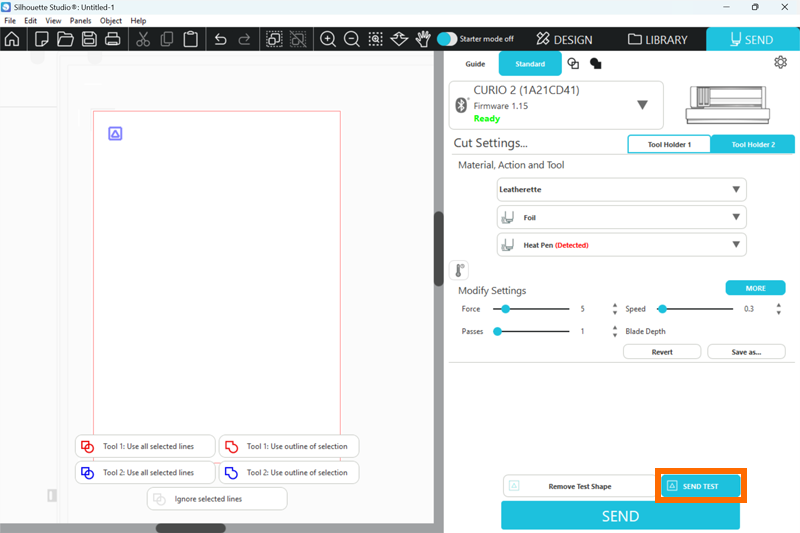Viewport: 800px width, 533px height.
Task: Click the scissors Cut icon
Action: point(143,39)
